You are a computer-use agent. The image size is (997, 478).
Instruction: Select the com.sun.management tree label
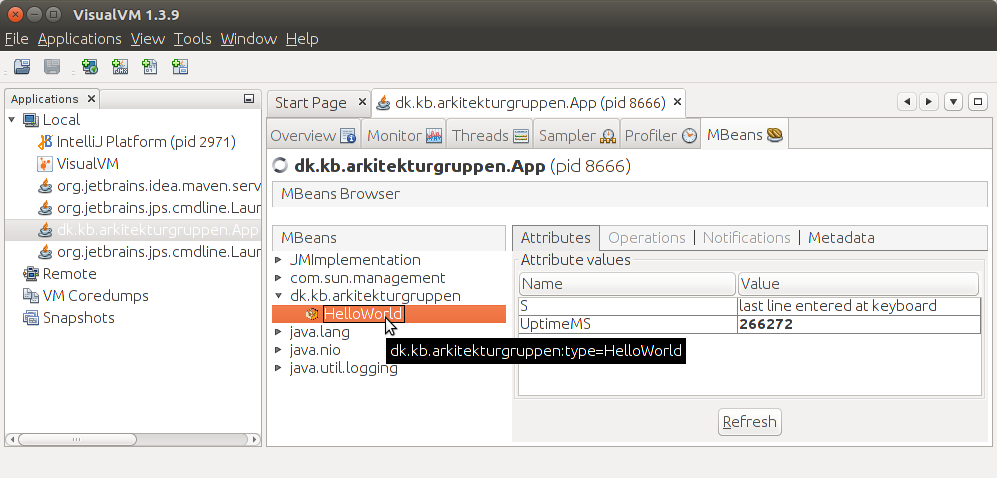click(368, 278)
